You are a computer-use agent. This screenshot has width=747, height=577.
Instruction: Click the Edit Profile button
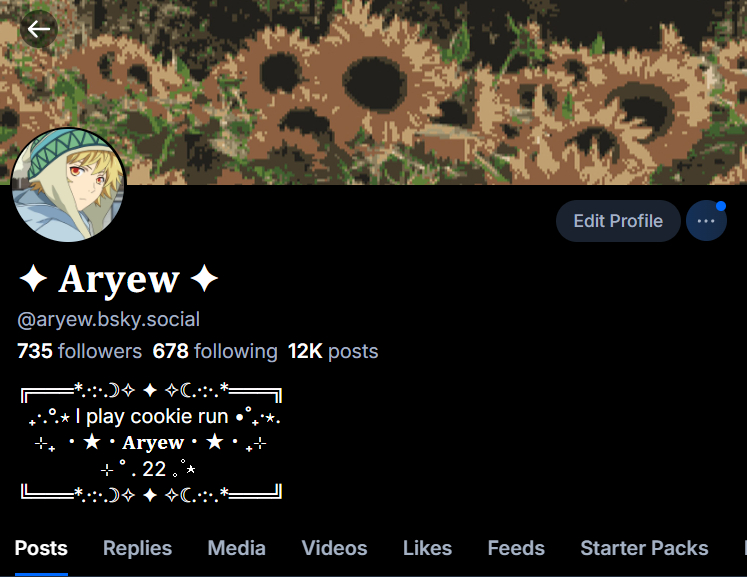click(x=618, y=221)
